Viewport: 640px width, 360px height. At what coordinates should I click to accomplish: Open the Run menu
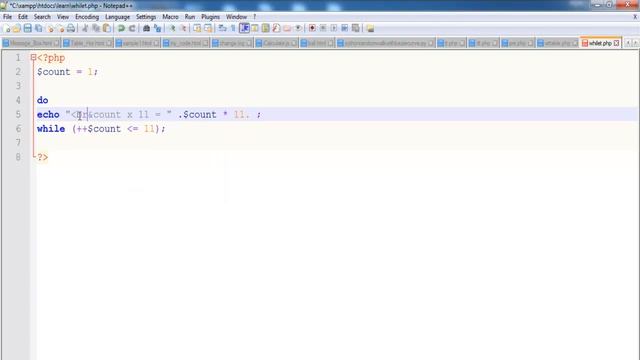[190, 17]
